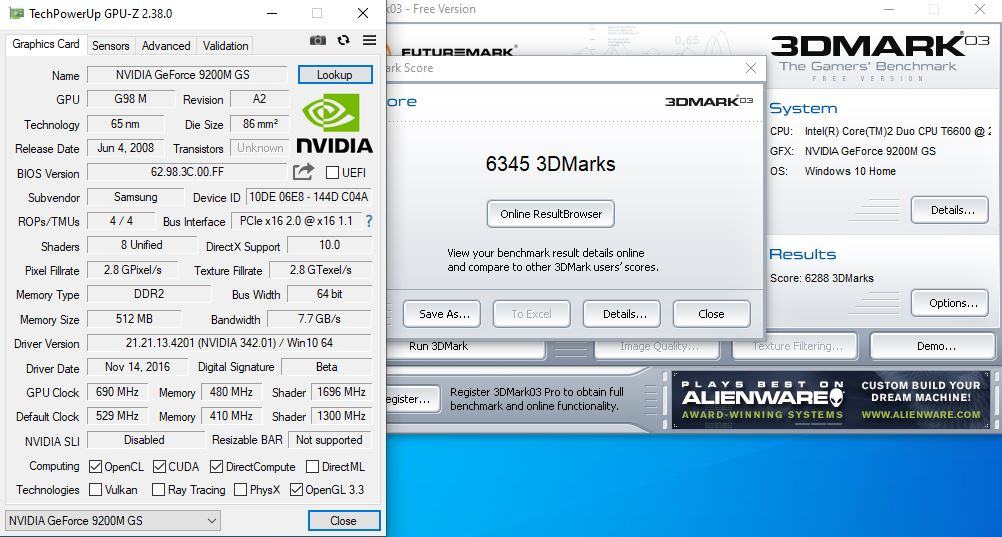This screenshot has width=1002, height=537.
Task: Click the Digital Signature Beta field
Action: (x=327, y=367)
